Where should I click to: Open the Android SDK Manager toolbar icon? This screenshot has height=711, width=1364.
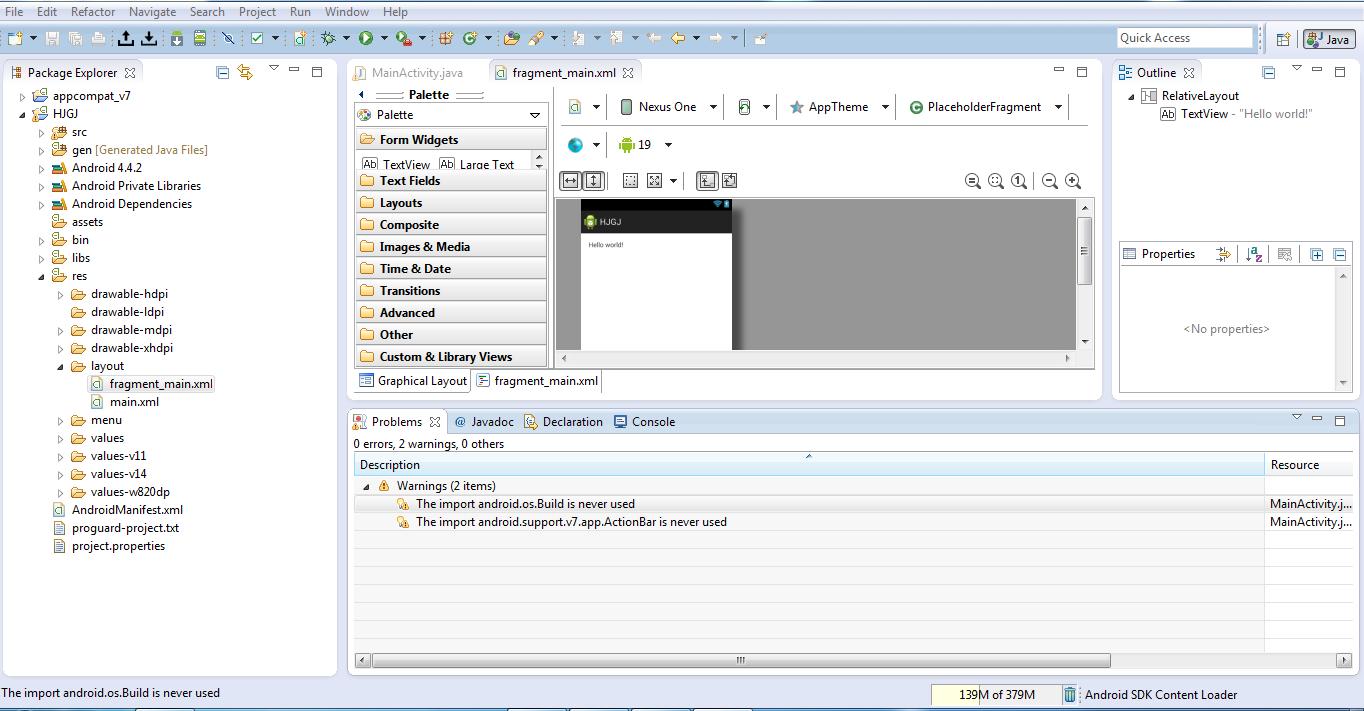coord(177,38)
